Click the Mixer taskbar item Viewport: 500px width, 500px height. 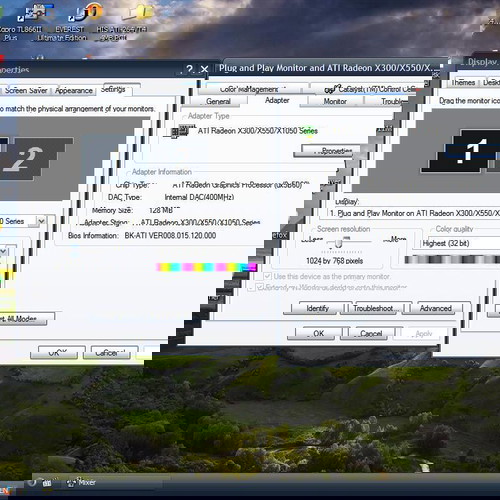(x=81, y=482)
